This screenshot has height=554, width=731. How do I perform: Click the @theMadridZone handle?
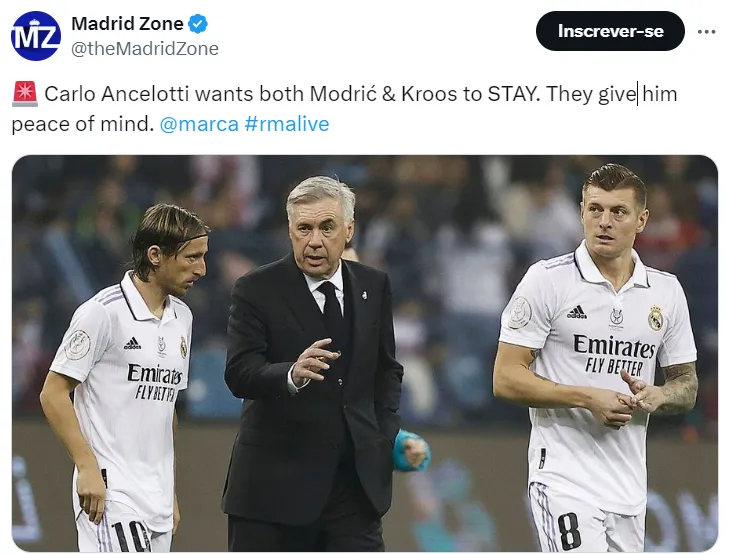click(145, 48)
